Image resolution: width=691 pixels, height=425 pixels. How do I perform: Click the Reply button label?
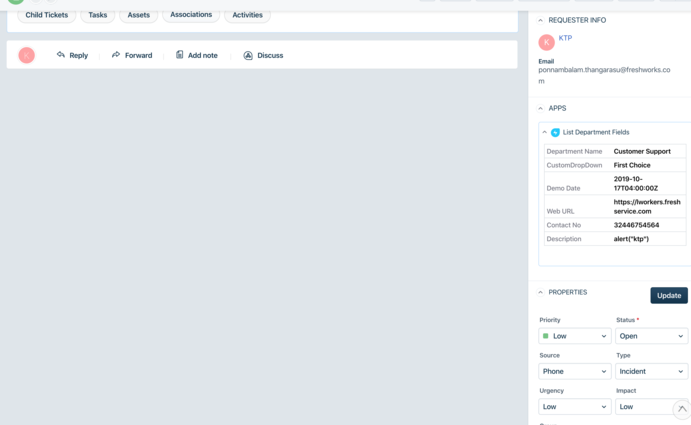point(78,55)
